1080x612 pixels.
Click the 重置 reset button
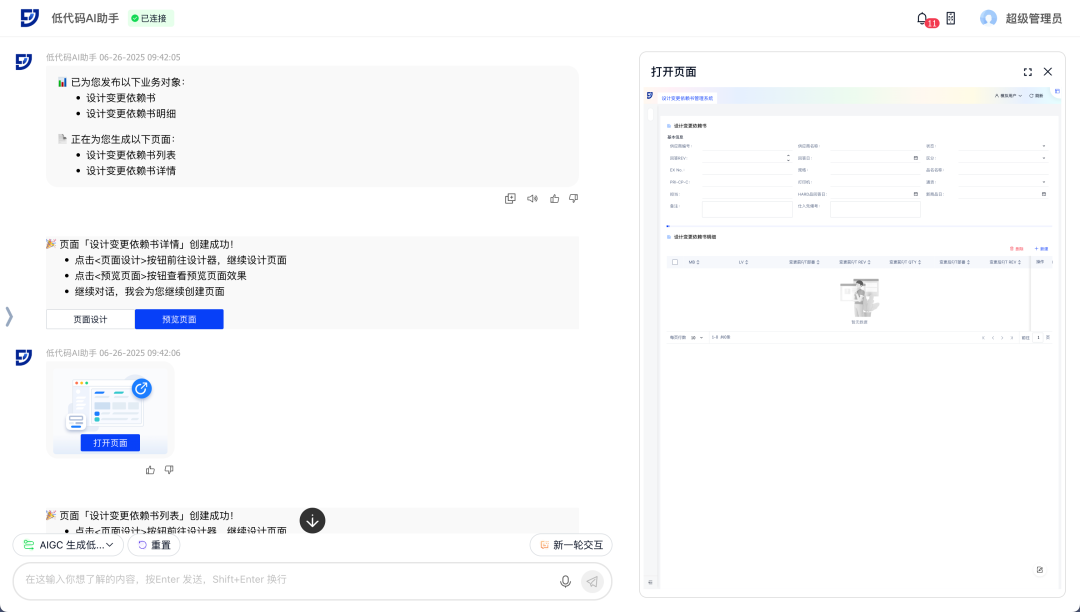[x=154, y=545]
